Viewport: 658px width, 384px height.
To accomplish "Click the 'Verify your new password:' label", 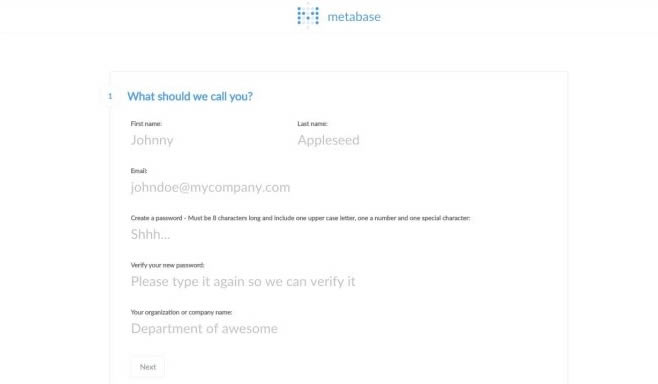I will [x=167, y=265].
